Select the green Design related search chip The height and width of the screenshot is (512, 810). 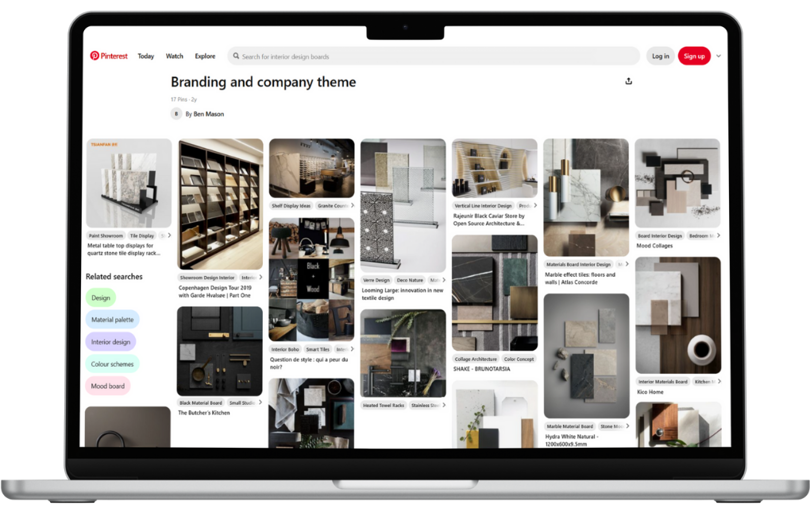click(x=101, y=298)
